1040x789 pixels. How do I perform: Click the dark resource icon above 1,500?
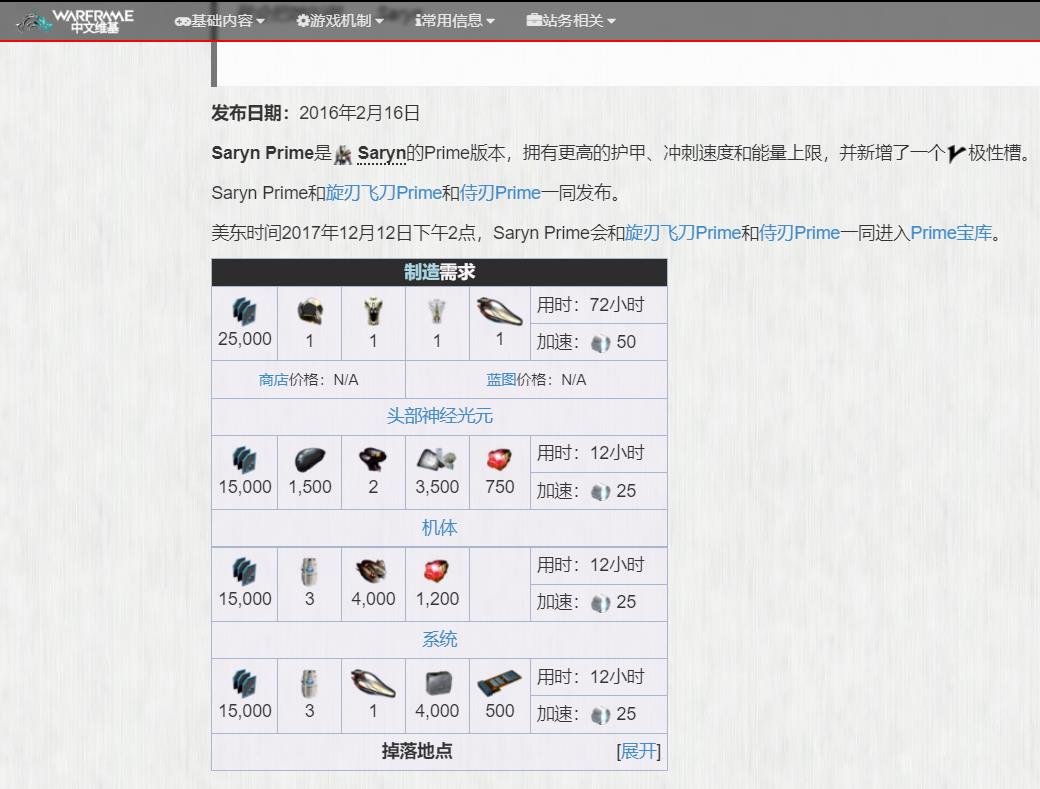tap(310, 459)
